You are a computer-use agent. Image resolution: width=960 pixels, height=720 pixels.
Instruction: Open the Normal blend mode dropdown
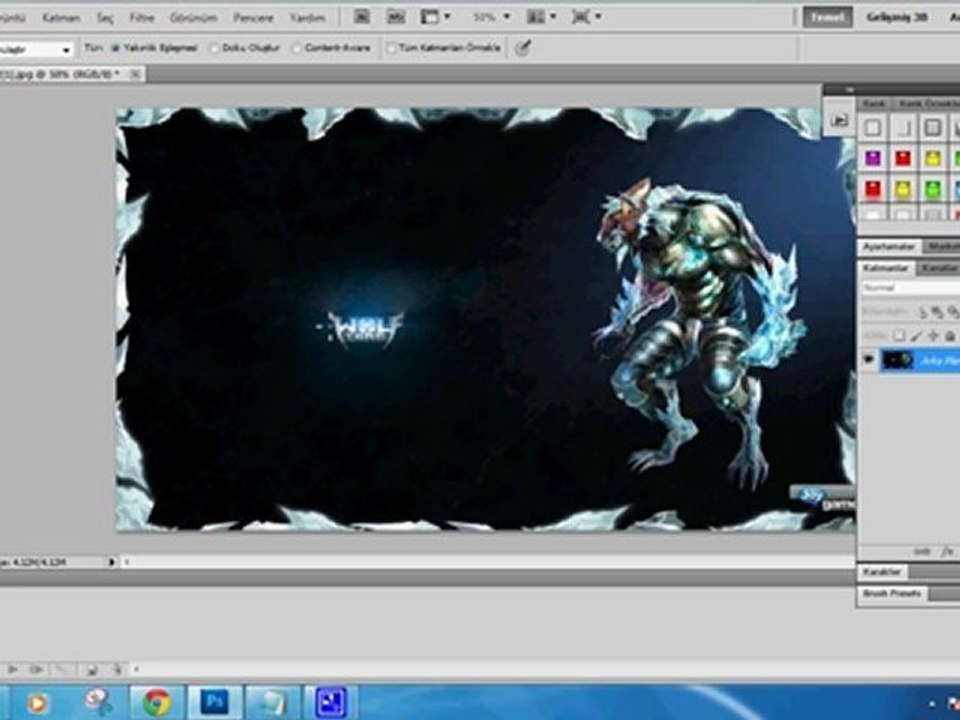click(910, 288)
